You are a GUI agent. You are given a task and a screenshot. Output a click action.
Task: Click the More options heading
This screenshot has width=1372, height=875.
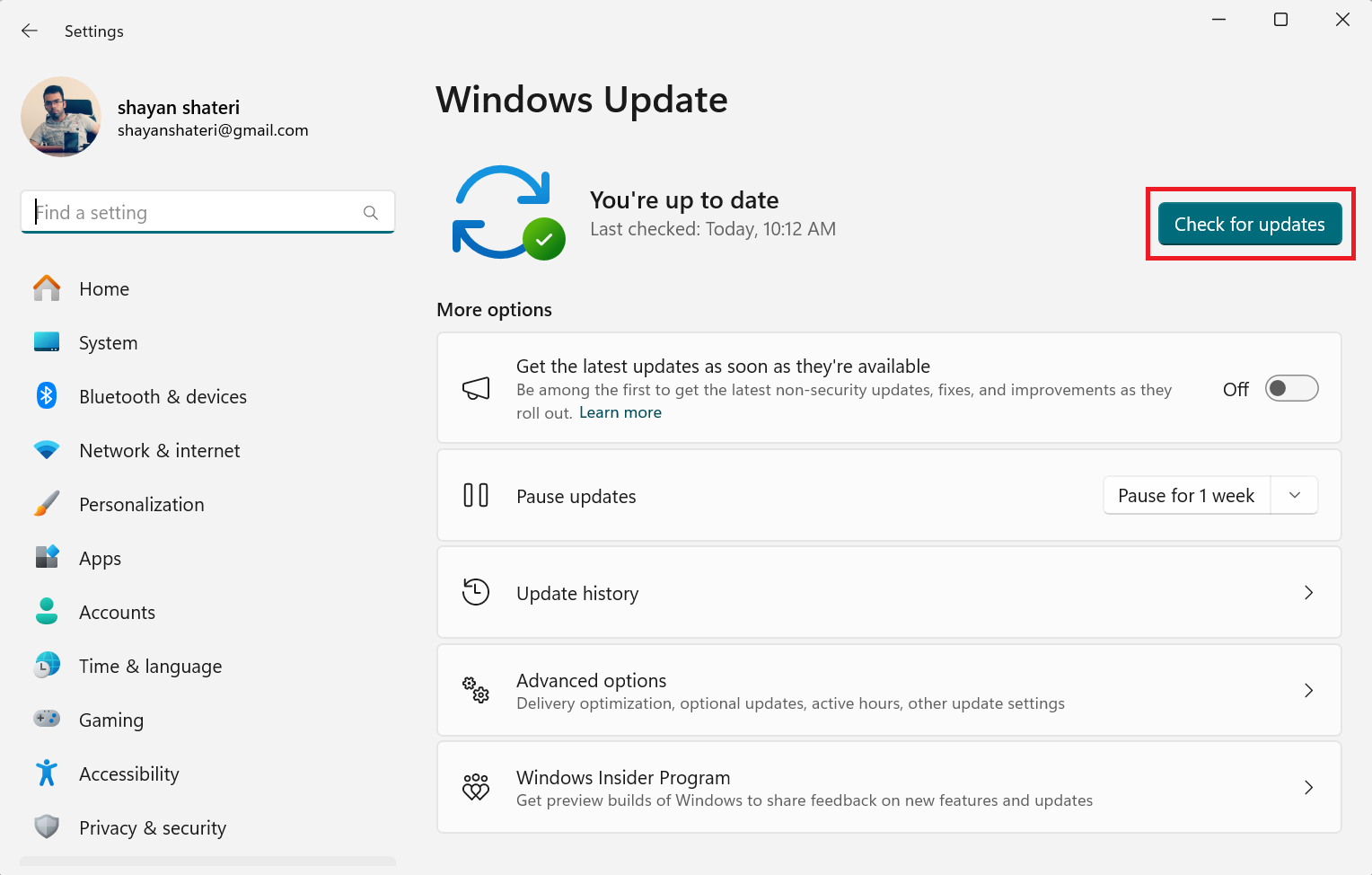pos(494,310)
